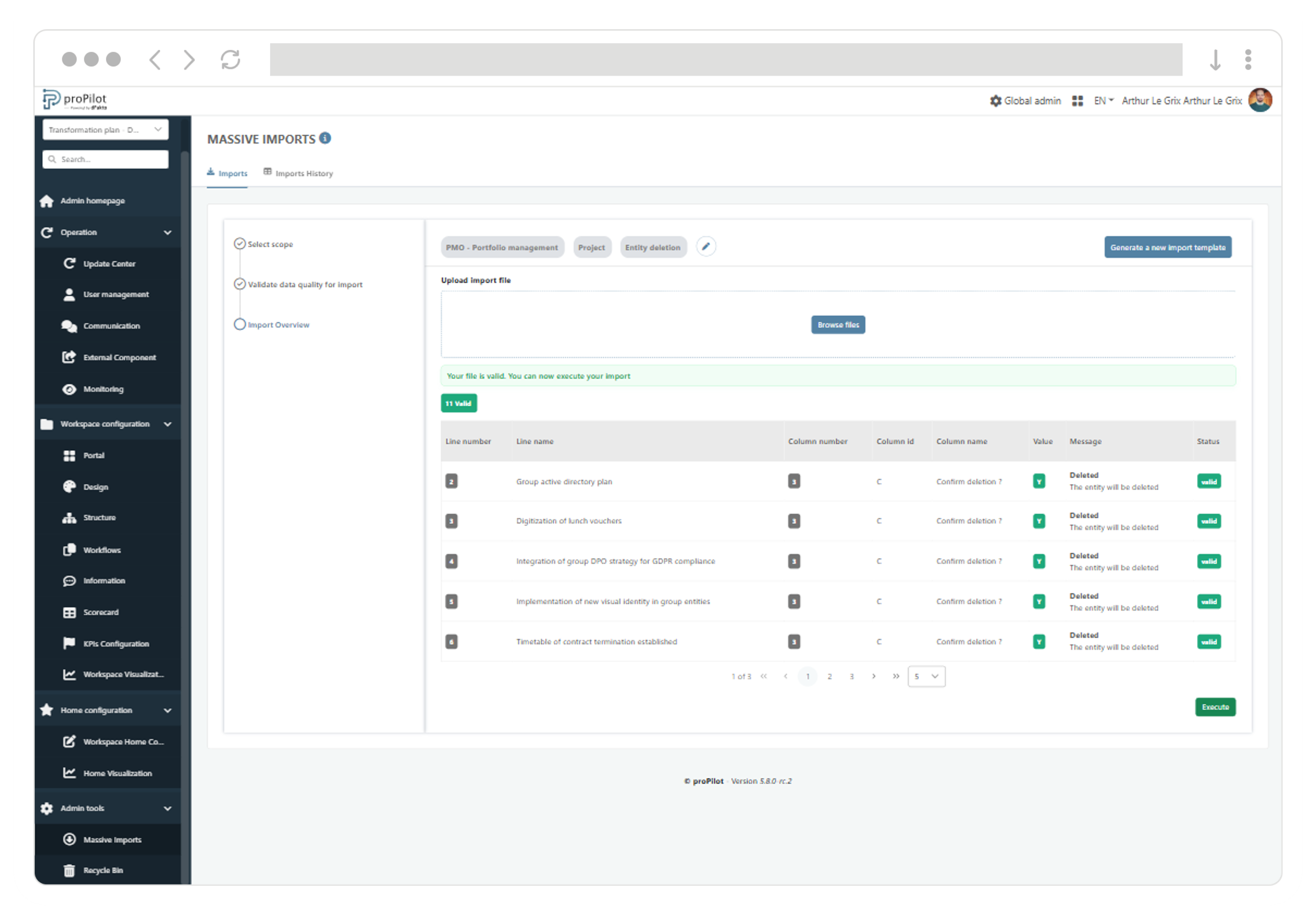Select the Select scope step

264,244
